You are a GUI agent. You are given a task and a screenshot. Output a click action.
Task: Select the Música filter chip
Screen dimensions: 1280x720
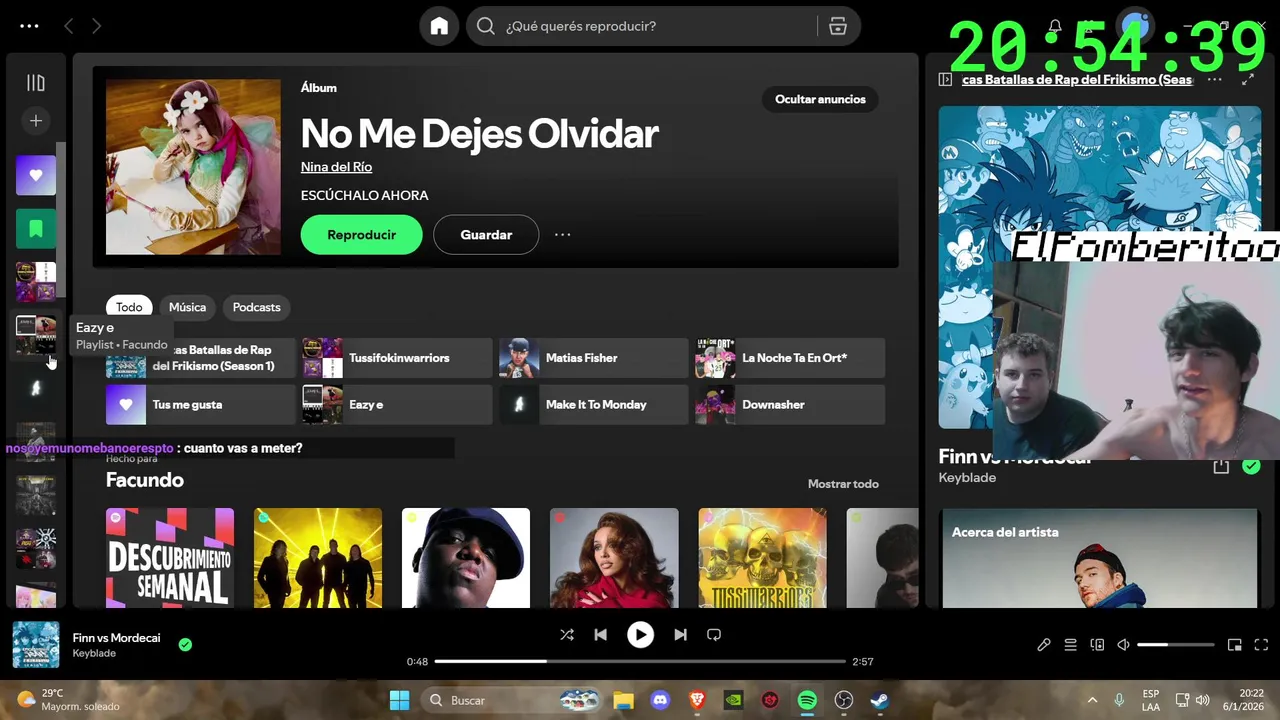point(187,307)
